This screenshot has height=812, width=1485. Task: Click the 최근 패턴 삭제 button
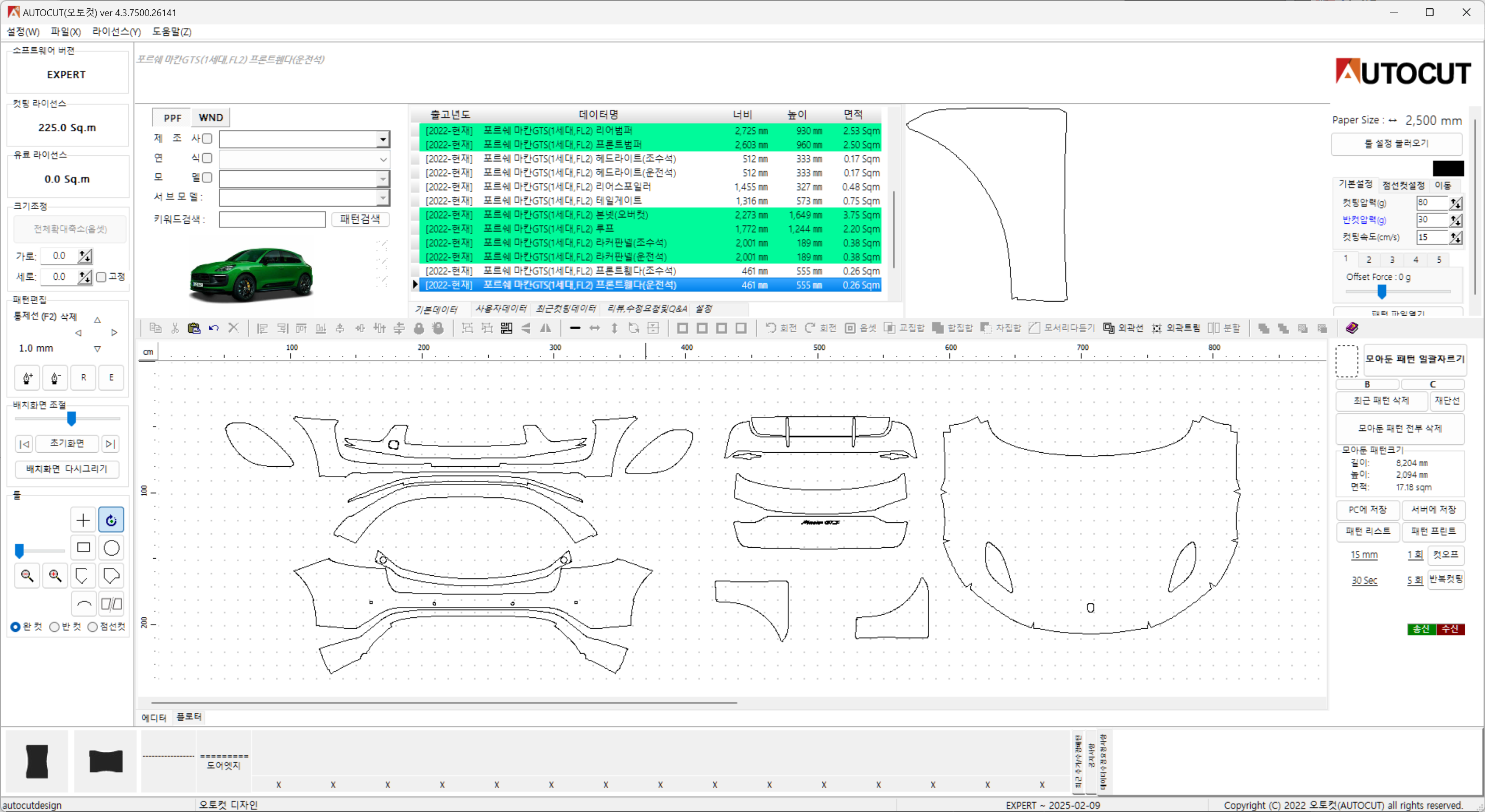(x=1381, y=400)
